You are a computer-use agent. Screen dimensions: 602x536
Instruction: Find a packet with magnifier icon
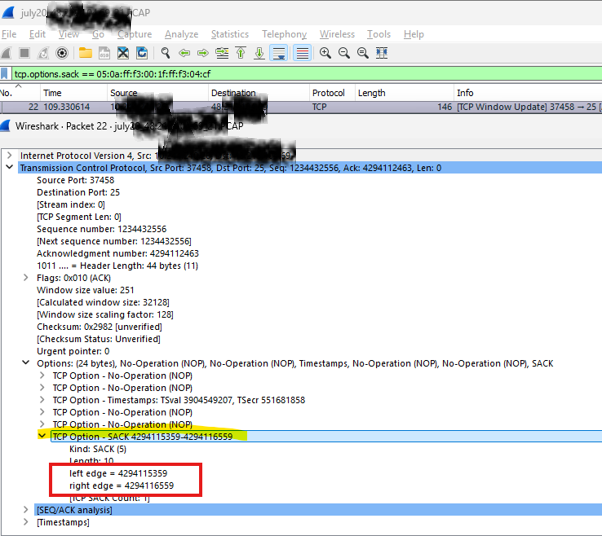point(165,53)
